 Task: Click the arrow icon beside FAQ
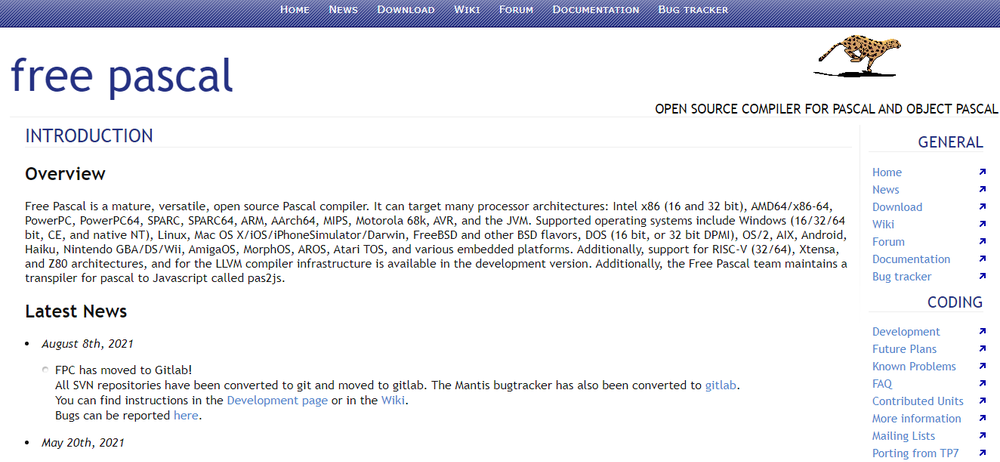click(982, 384)
